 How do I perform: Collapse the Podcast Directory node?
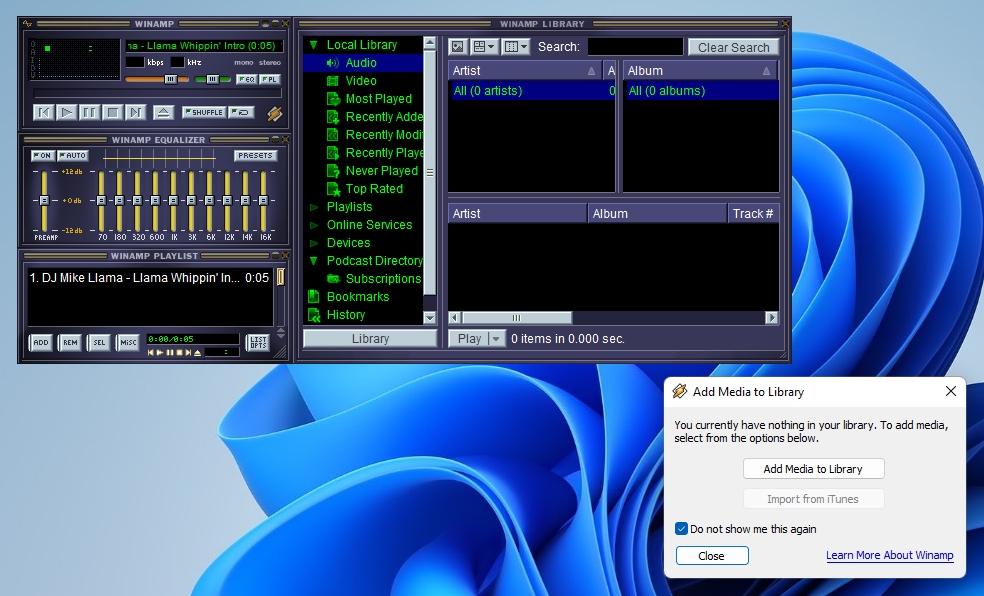[x=313, y=260]
